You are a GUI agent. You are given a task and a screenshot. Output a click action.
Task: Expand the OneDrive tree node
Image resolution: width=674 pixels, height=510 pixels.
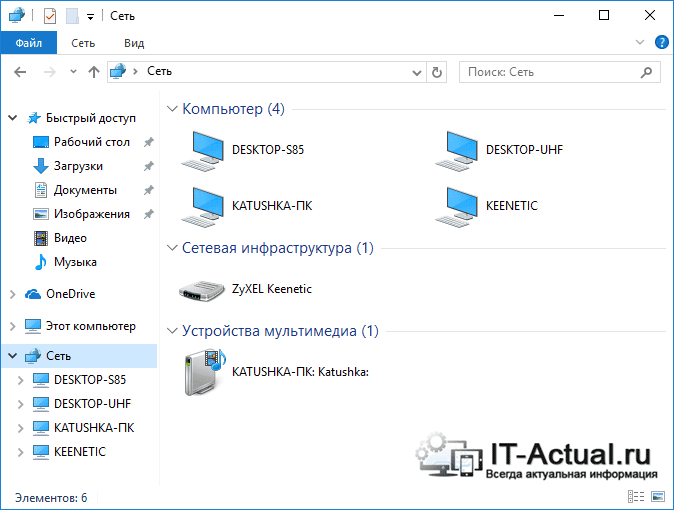click(12, 294)
